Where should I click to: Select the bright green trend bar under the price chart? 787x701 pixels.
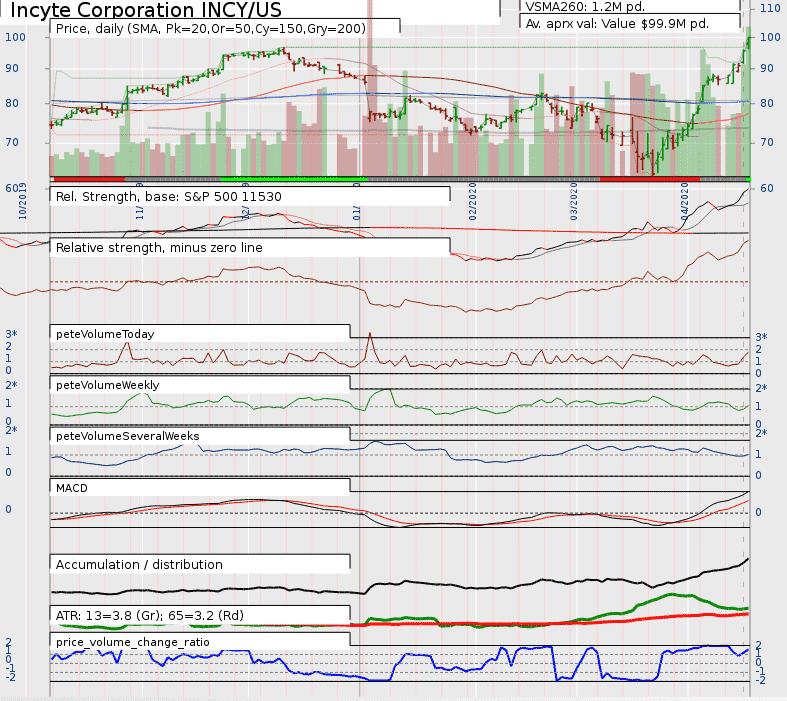294,179
